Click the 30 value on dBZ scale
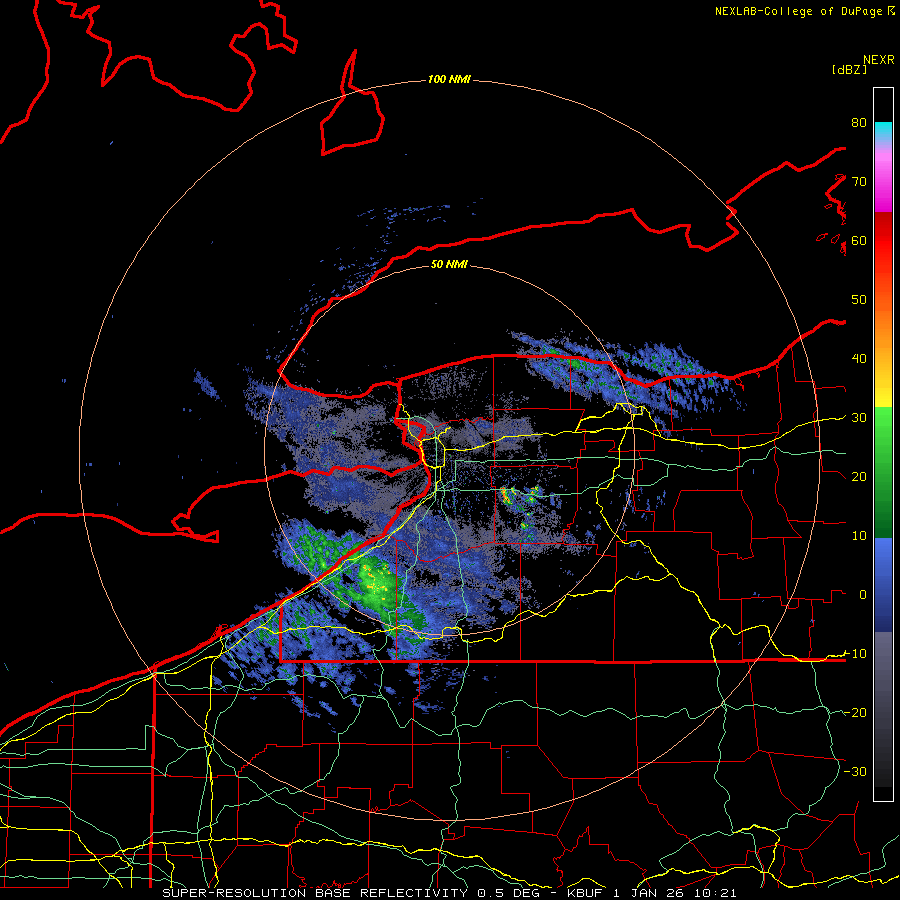 coord(859,417)
